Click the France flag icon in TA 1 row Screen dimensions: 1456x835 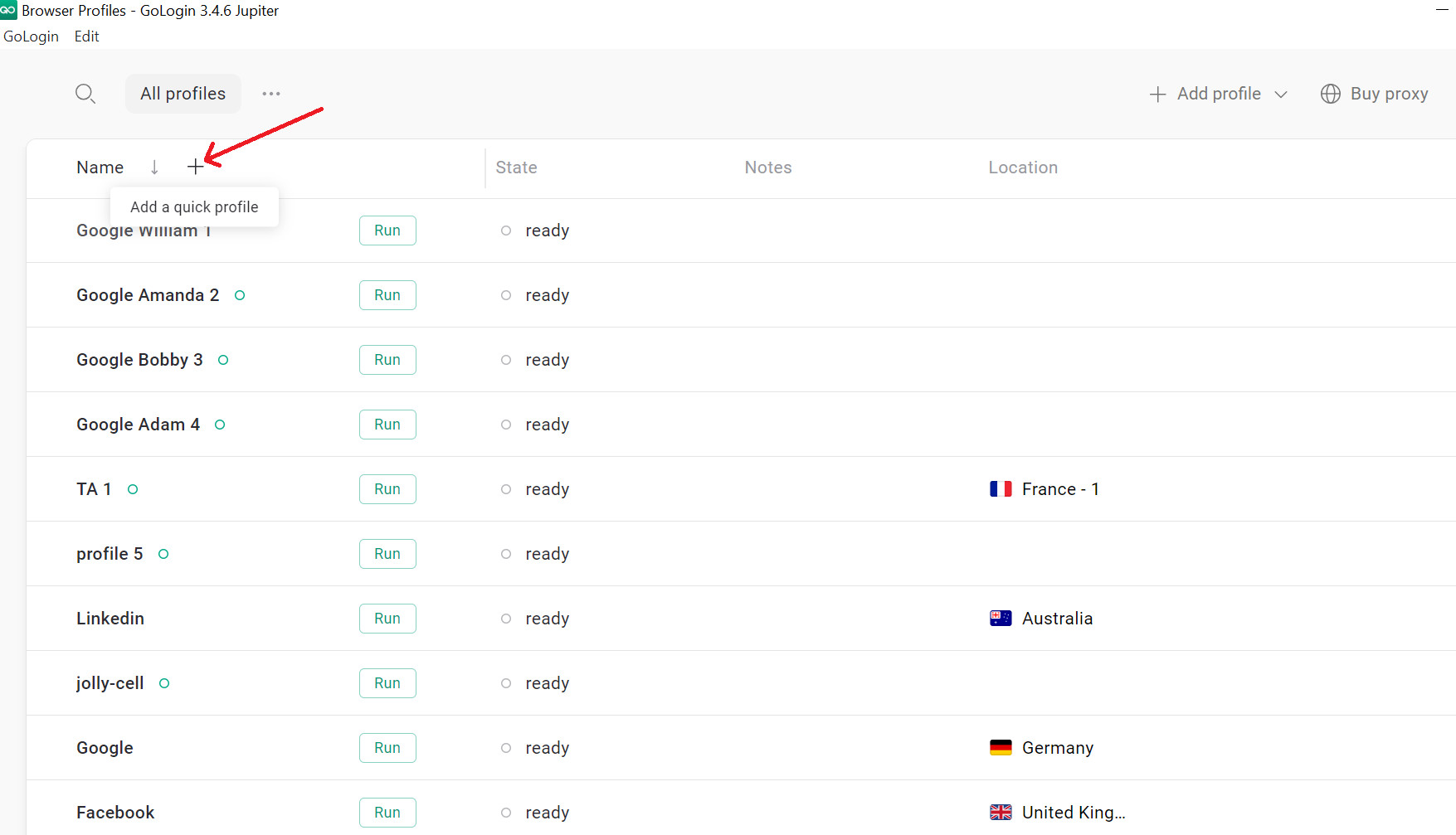point(1001,489)
